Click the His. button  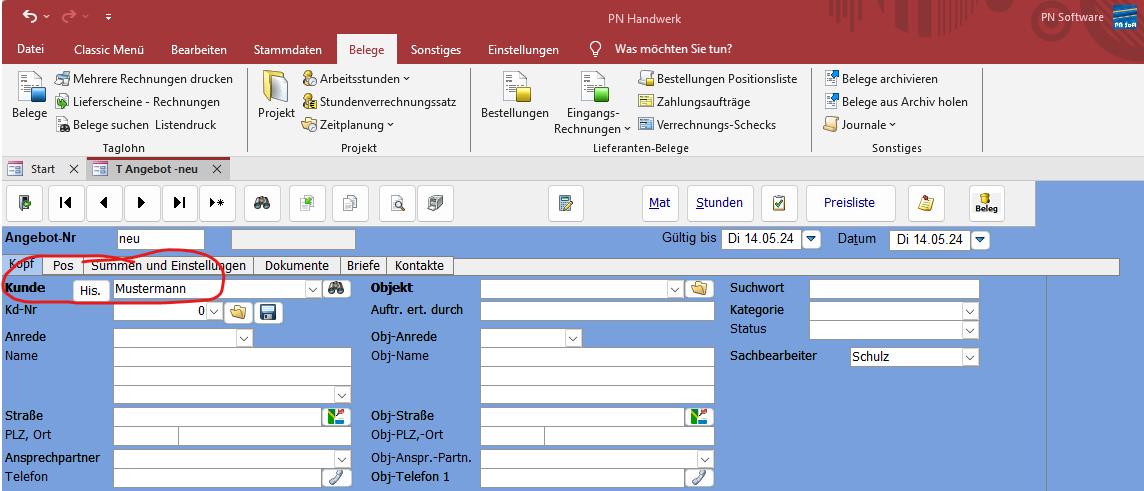pos(90,290)
